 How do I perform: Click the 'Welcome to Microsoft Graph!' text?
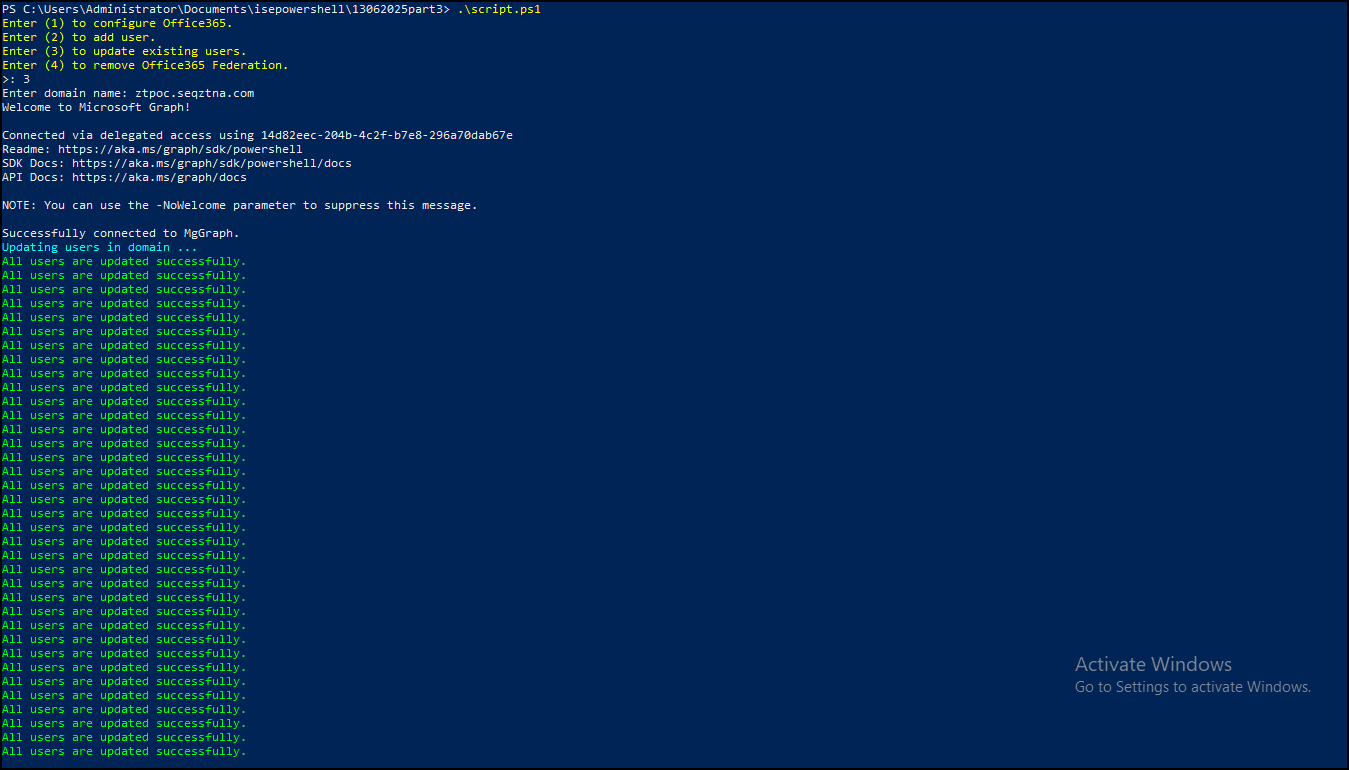point(96,107)
